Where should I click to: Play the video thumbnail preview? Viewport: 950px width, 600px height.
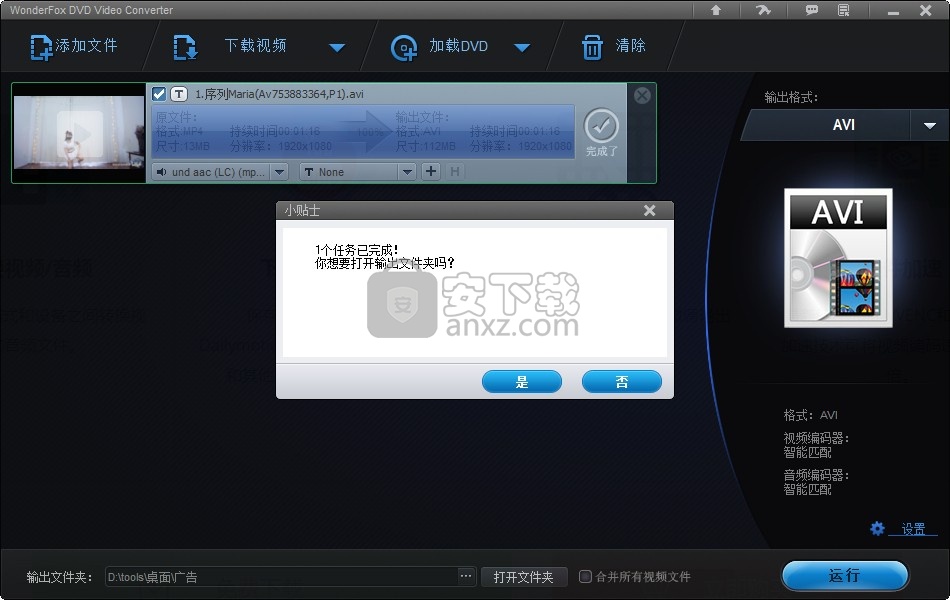[79, 133]
